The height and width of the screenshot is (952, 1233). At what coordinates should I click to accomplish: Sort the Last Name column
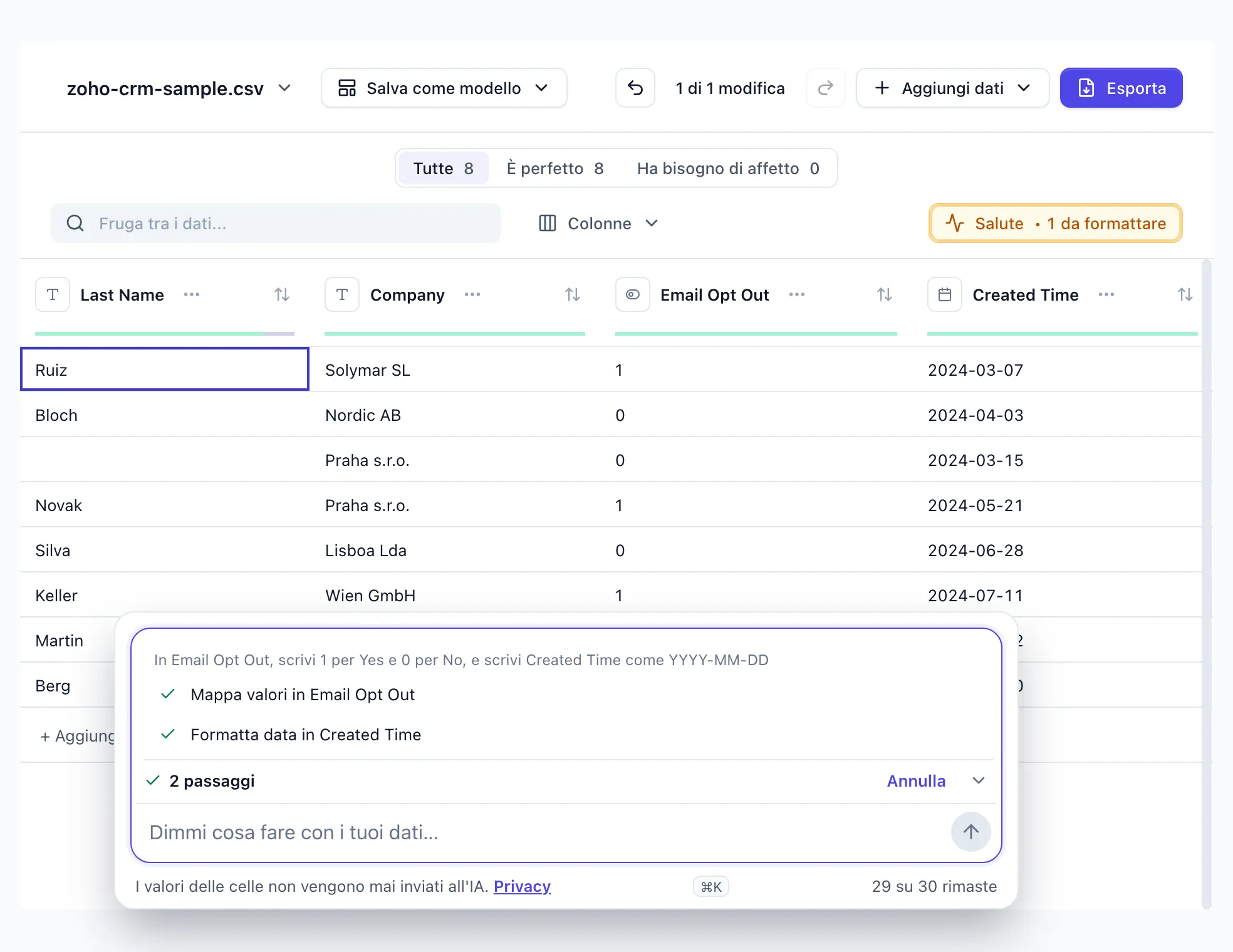[x=282, y=294]
